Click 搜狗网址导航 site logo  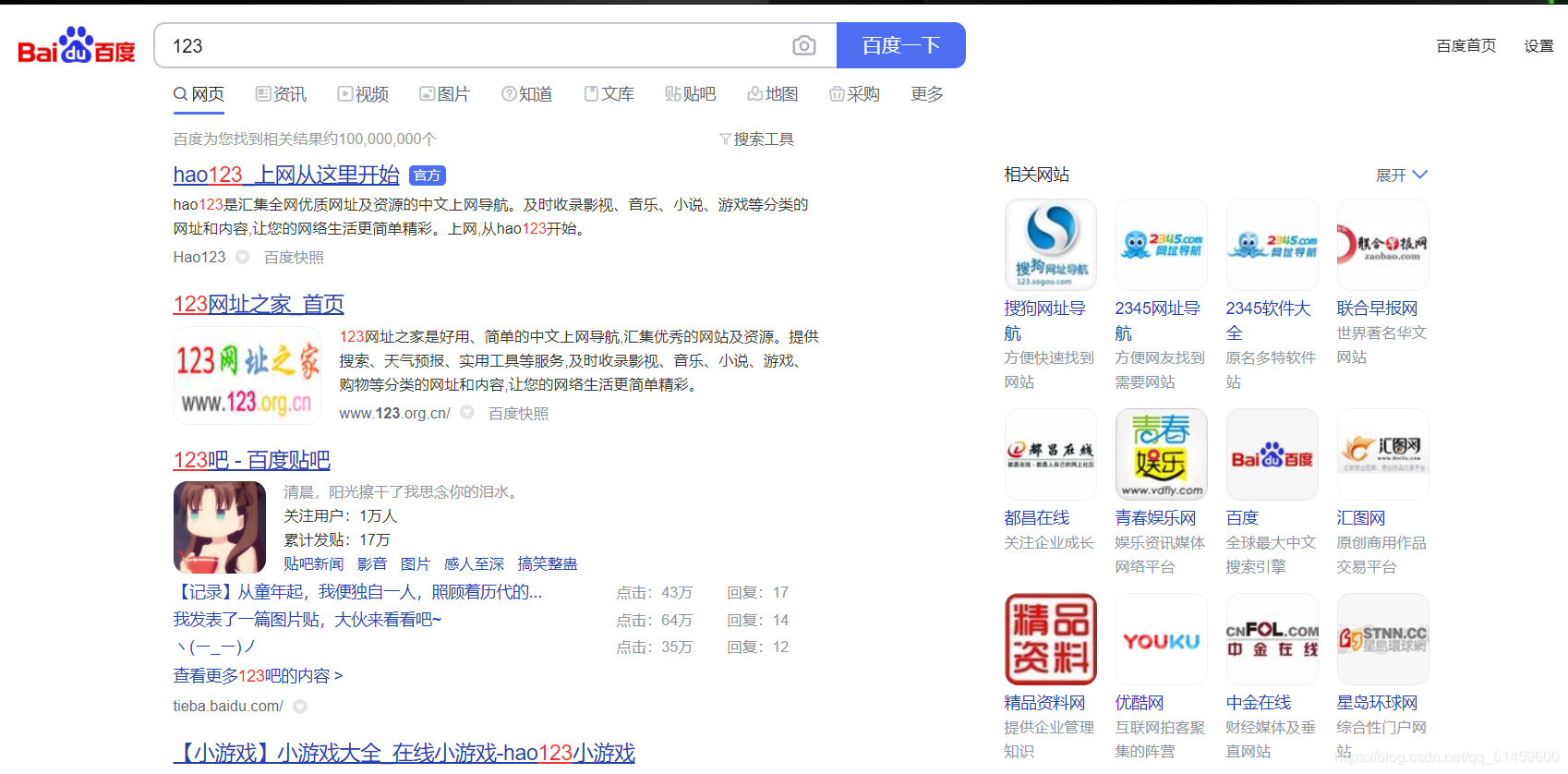(1051, 245)
